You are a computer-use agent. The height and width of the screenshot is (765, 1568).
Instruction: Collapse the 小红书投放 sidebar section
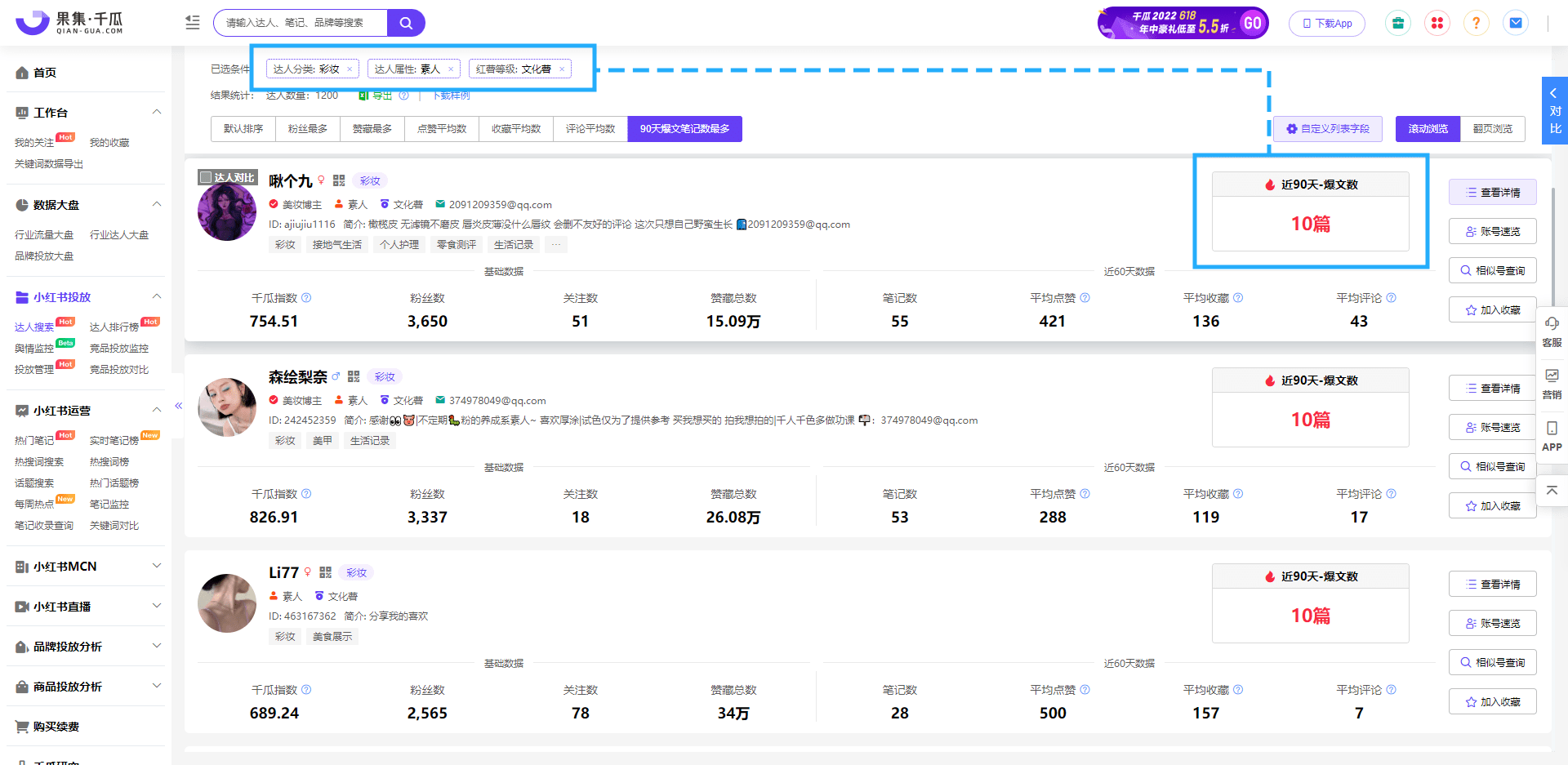[x=157, y=296]
